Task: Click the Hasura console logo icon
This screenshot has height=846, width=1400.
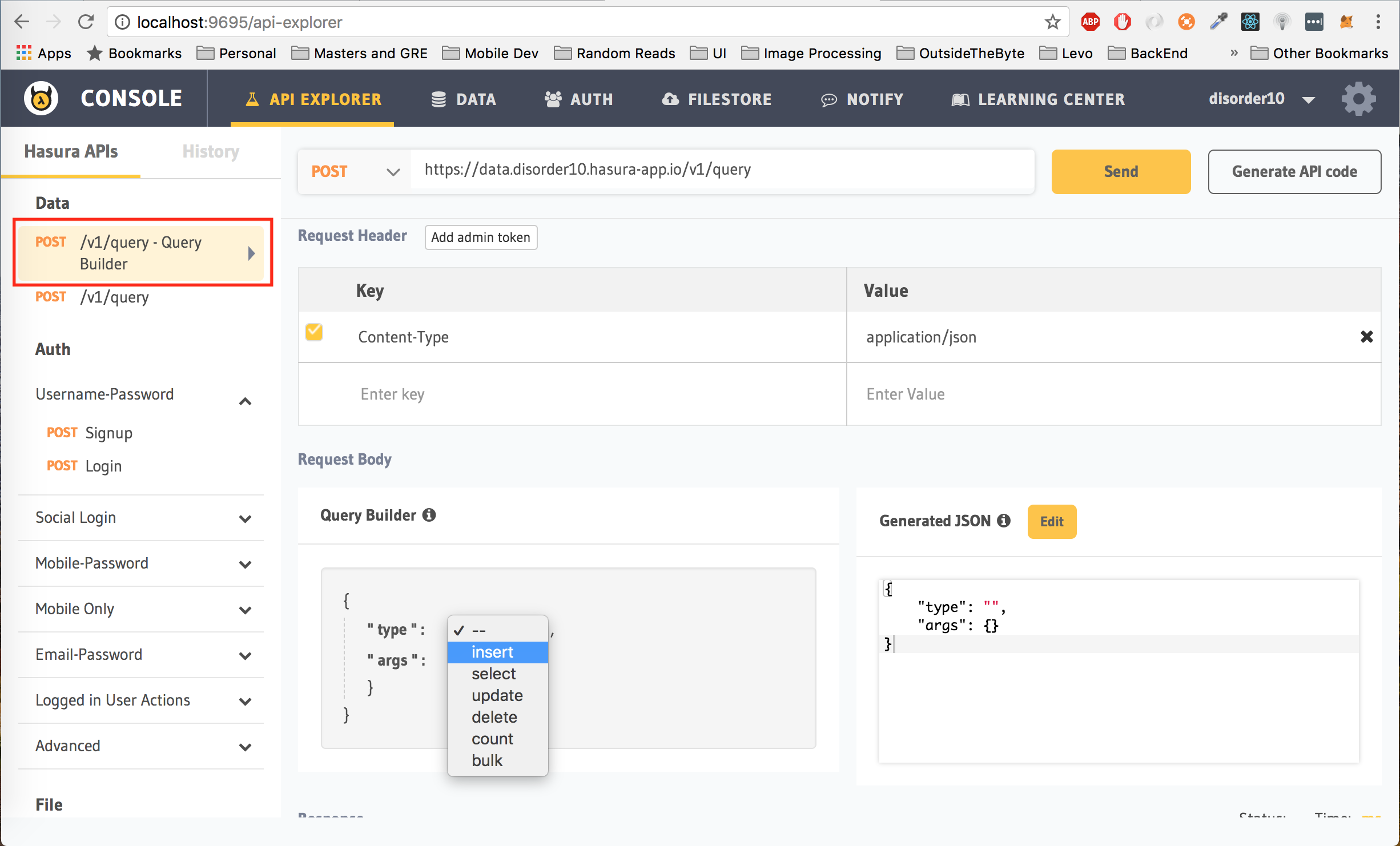Action: [x=41, y=98]
